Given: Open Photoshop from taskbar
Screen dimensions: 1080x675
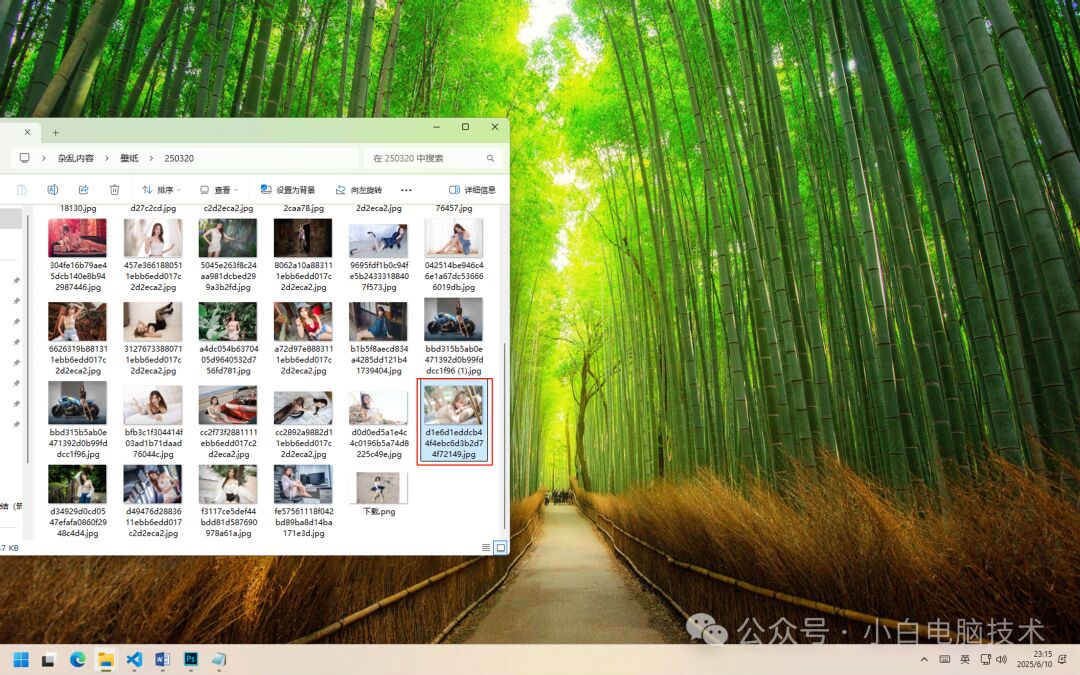Looking at the screenshot, I should click(x=191, y=660).
